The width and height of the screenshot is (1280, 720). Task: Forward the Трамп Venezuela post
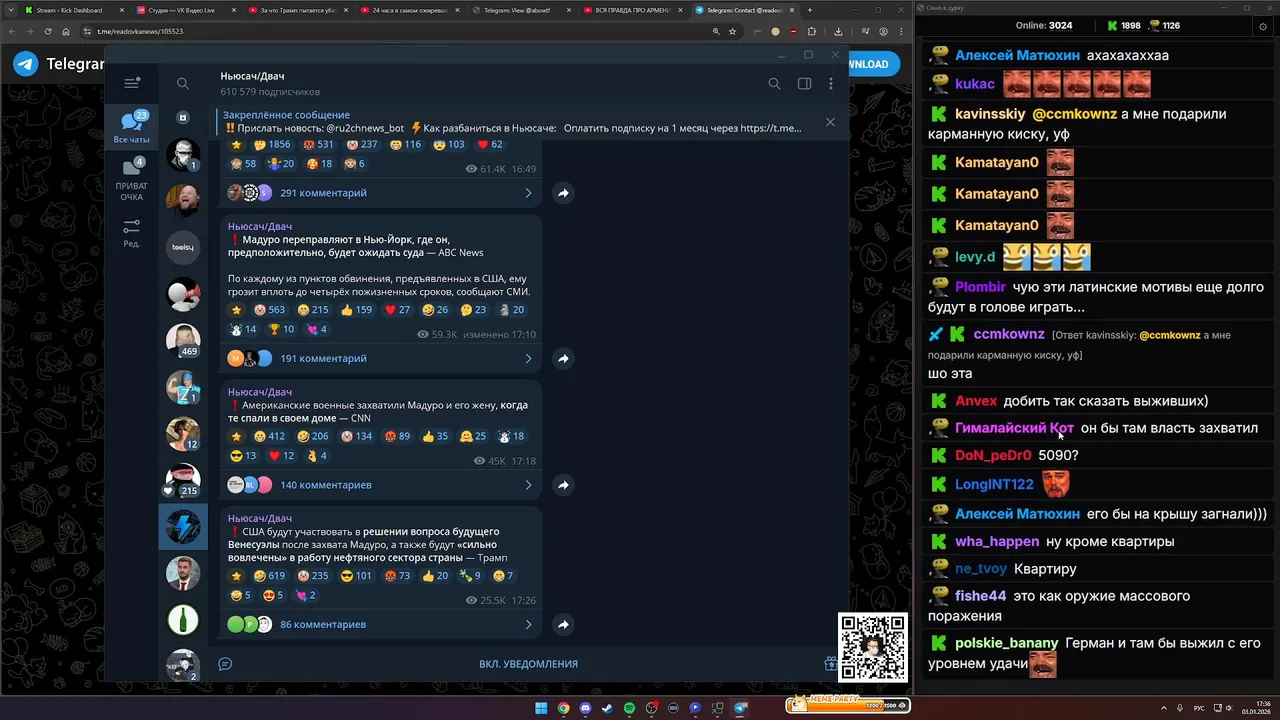click(x=563, y=624)
